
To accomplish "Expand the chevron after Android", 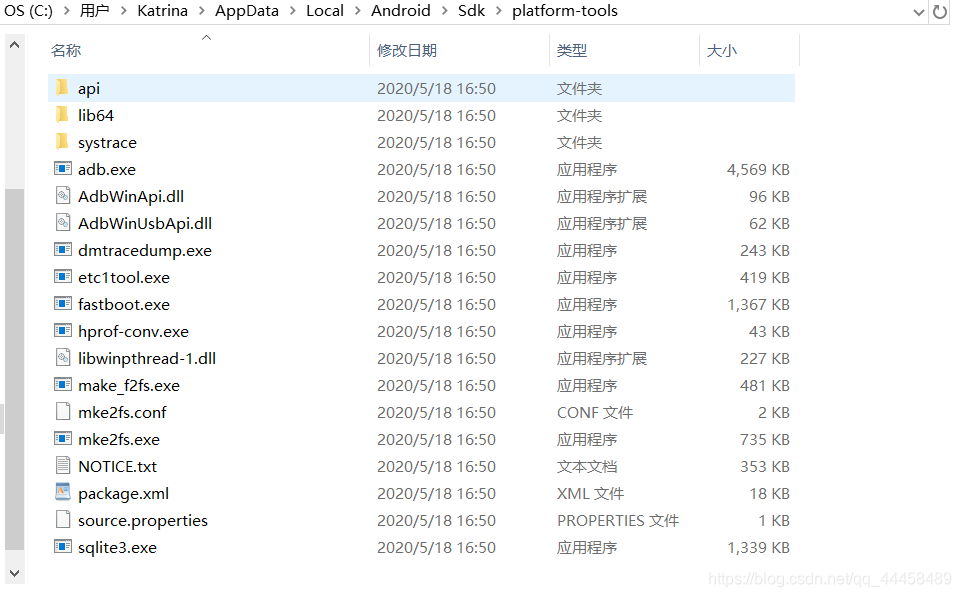I will [444, 11].
